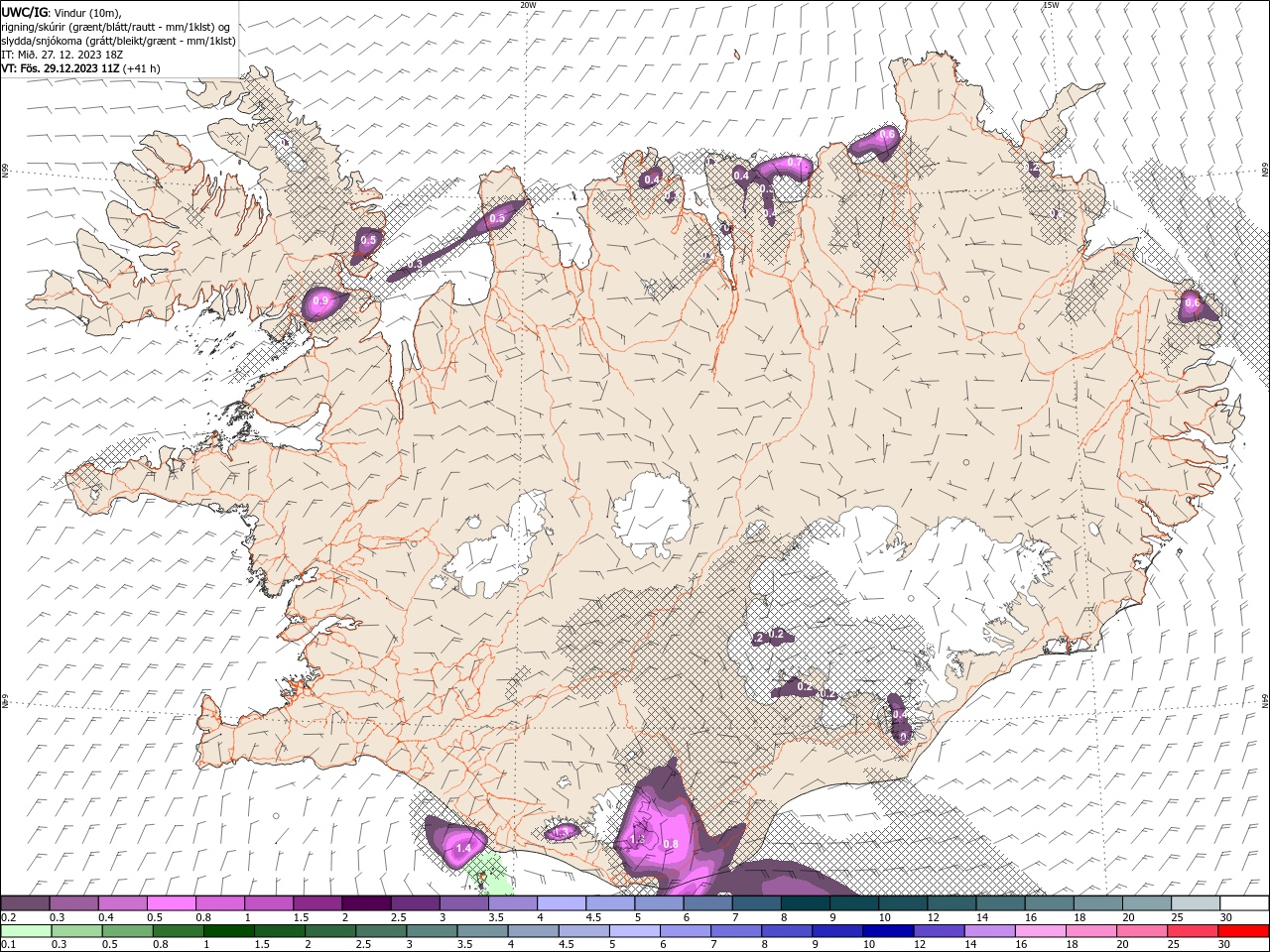1270x952 pixels.
Task: Click the 0.7 precipitation value on the map
Action: (794, 163)
